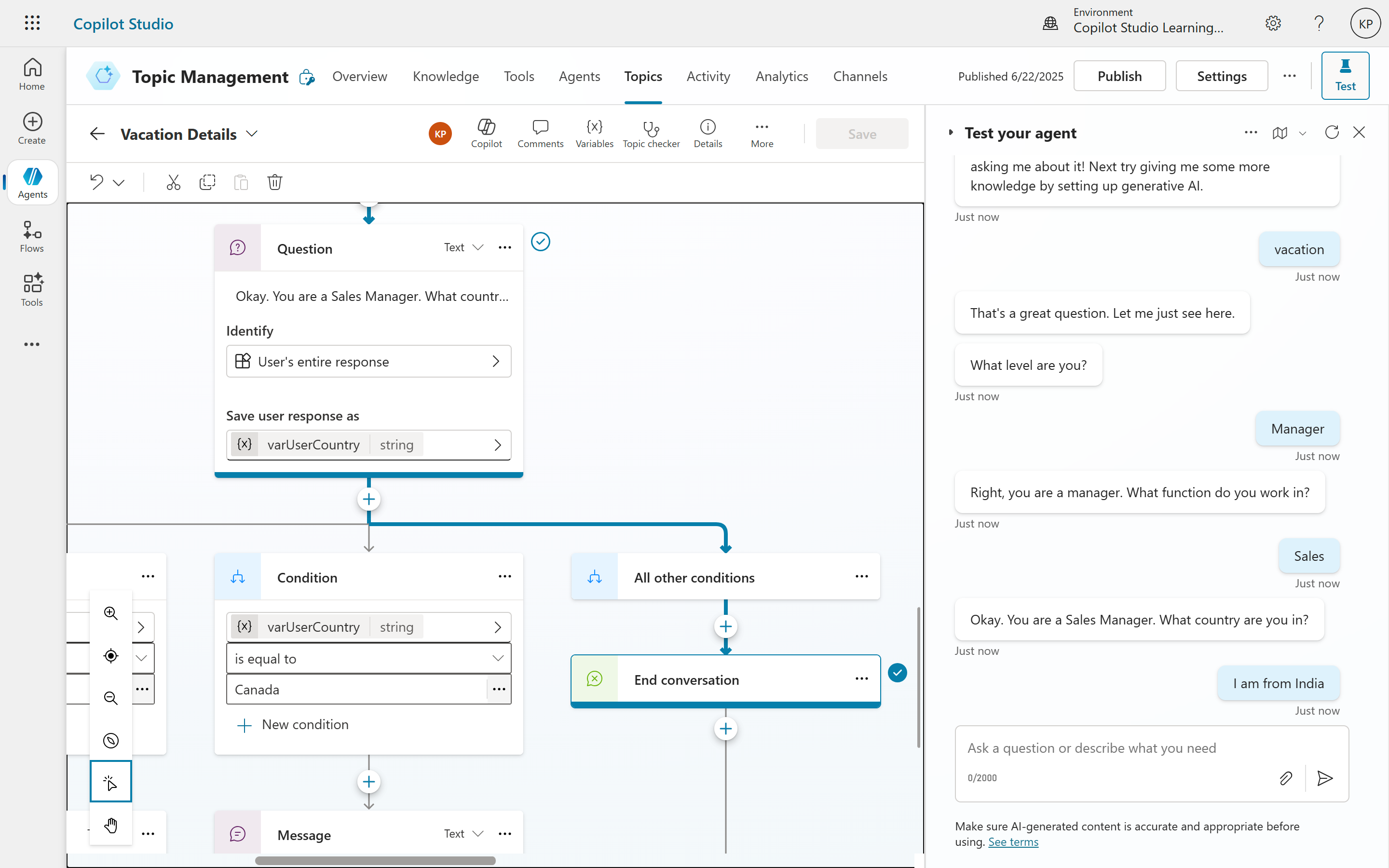1389x868 pixels.
Task: Switch to the Knowledge tab
Action: click(446, 76)
